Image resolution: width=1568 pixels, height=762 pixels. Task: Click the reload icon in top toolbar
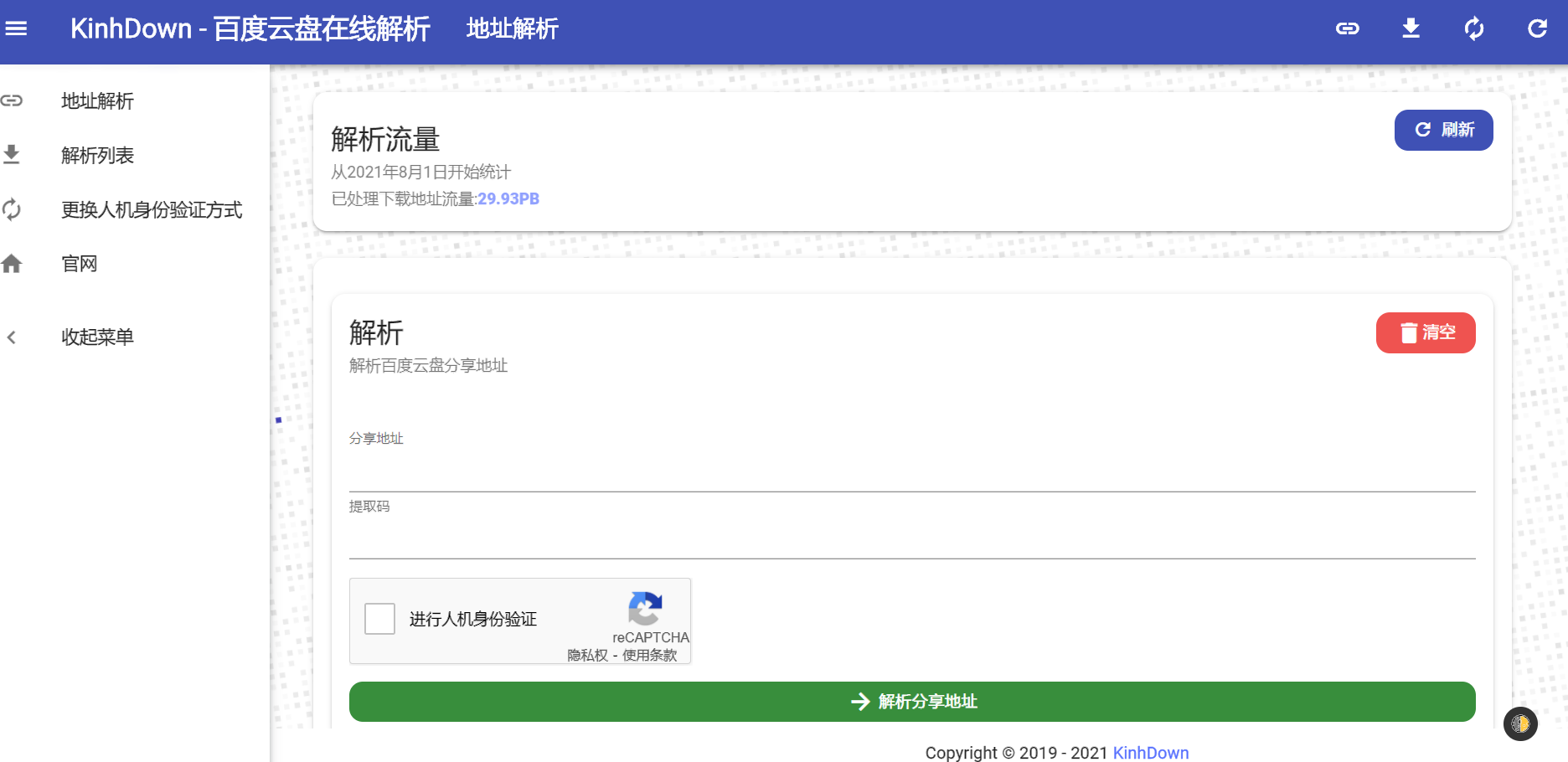pos(1537,28)
